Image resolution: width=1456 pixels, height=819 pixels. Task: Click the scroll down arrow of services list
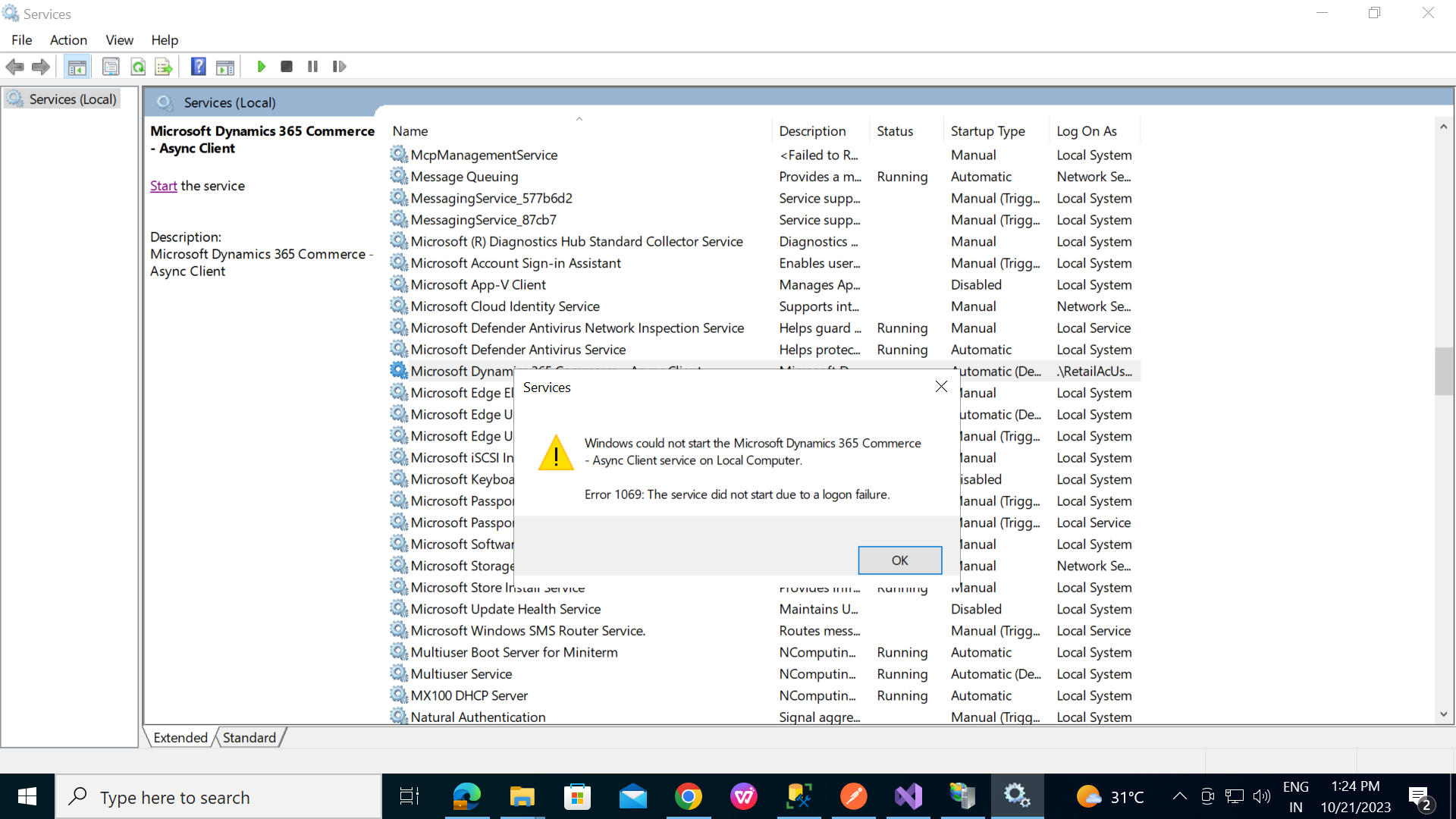tap(1443, 714)
